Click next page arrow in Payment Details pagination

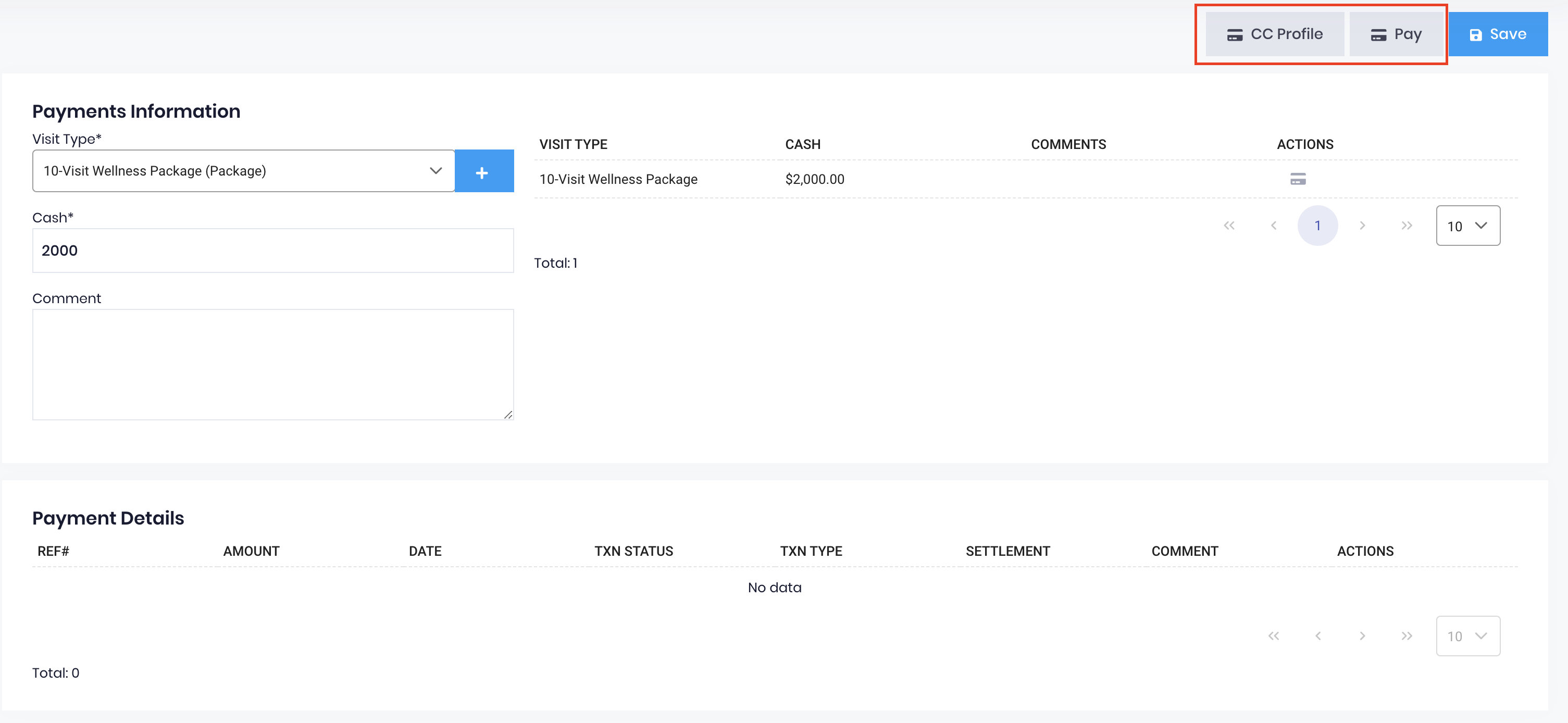click(1362, 636)
